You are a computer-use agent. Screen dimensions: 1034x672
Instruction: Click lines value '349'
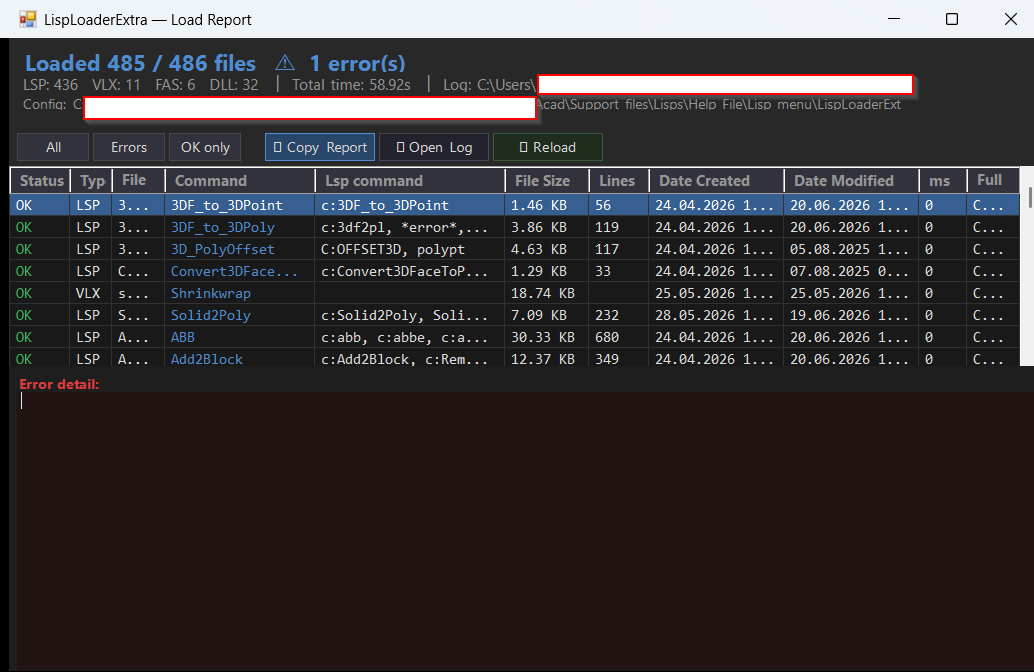click(607, 359)
